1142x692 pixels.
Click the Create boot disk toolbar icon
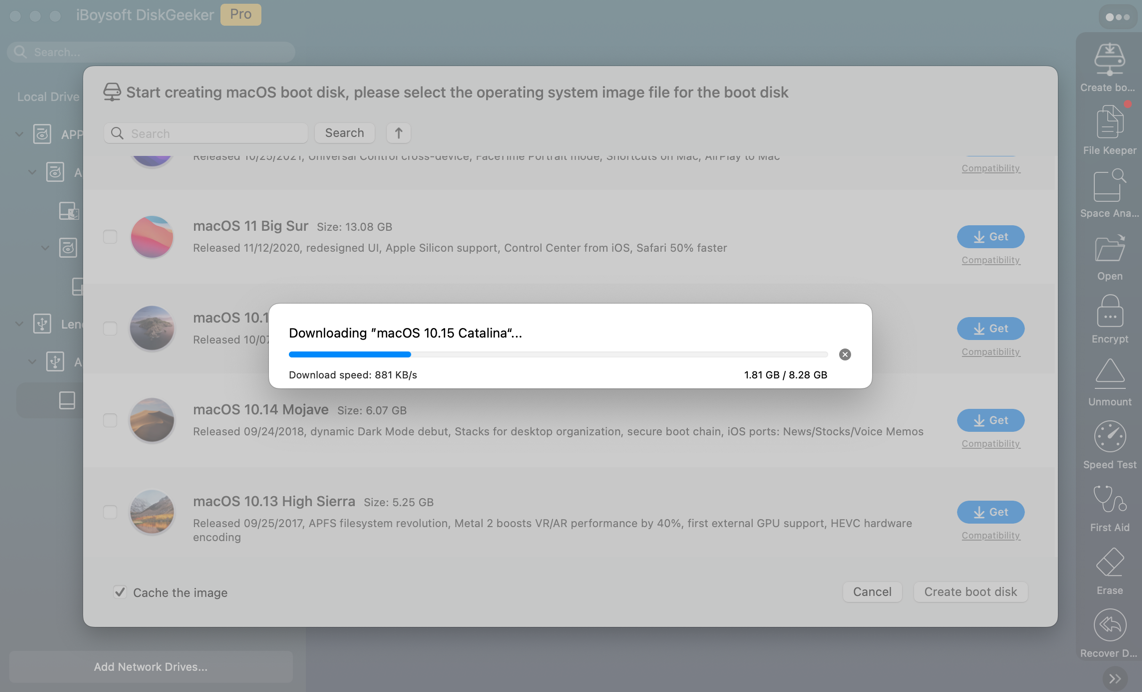(x=1109, y=60)
